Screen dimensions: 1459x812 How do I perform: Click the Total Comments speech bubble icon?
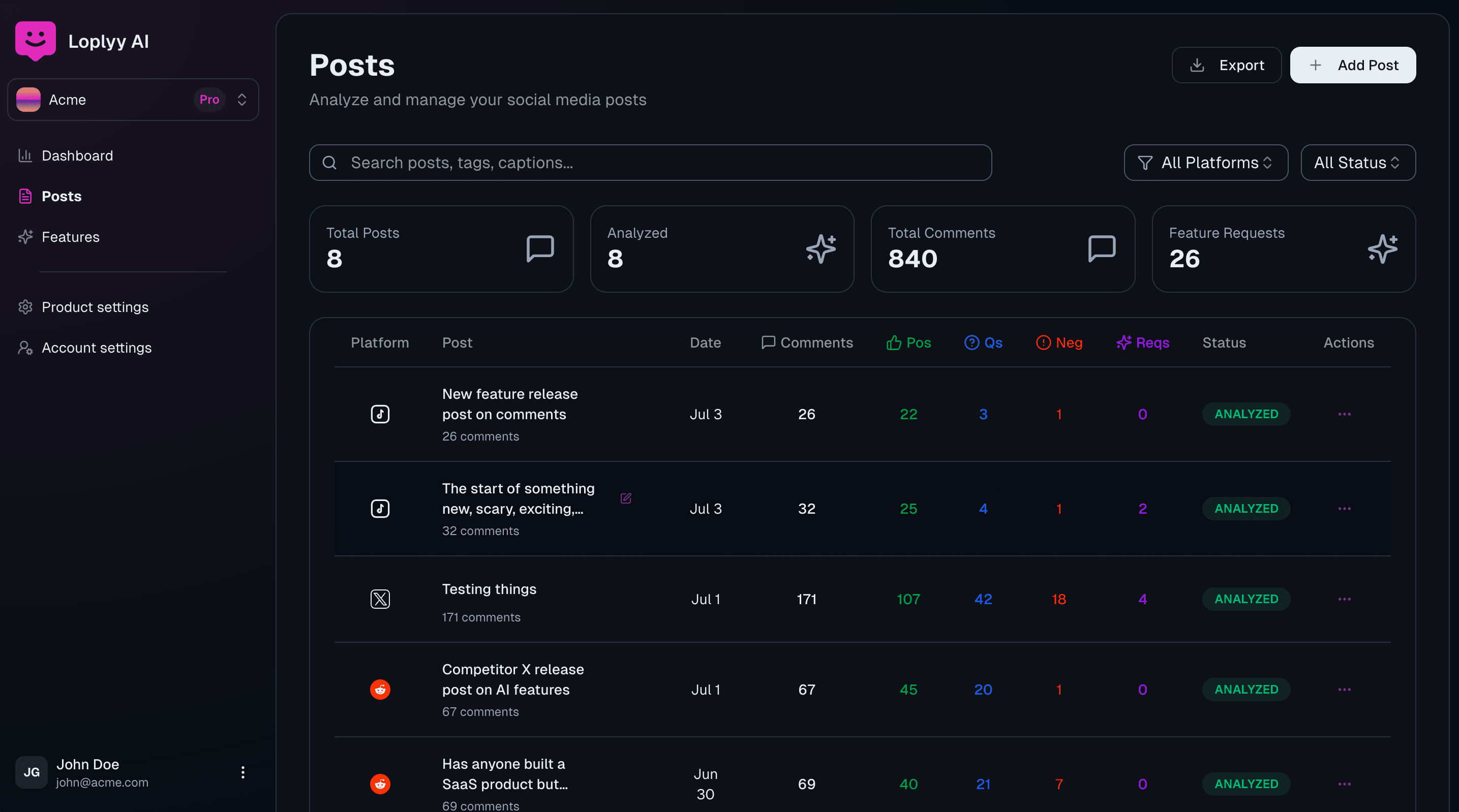tap(1102, 249)
